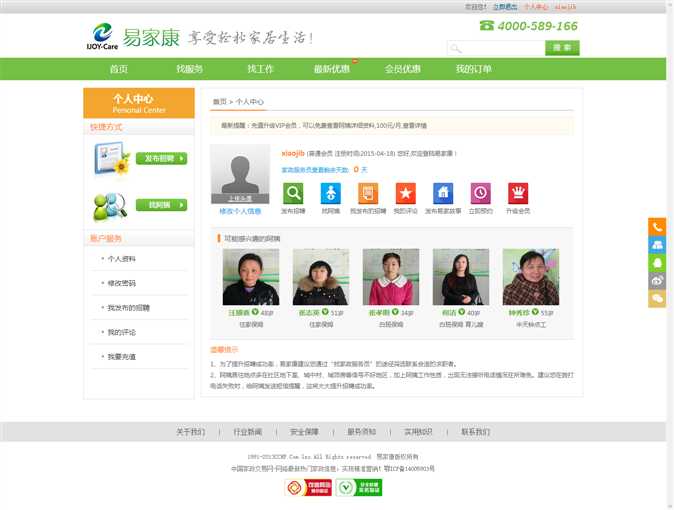674x510 pixels.
Task: Open the 找工作 navigation tab
Action: (x=260, y=69)
